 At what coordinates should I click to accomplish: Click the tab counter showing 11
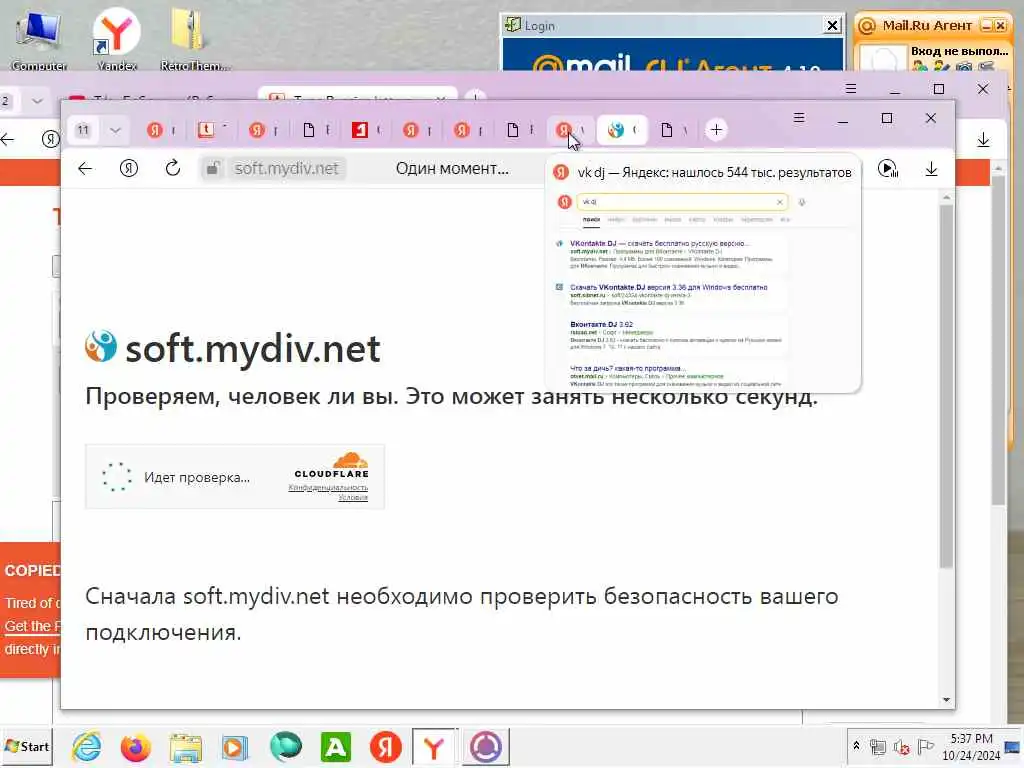tap(83, 130)
